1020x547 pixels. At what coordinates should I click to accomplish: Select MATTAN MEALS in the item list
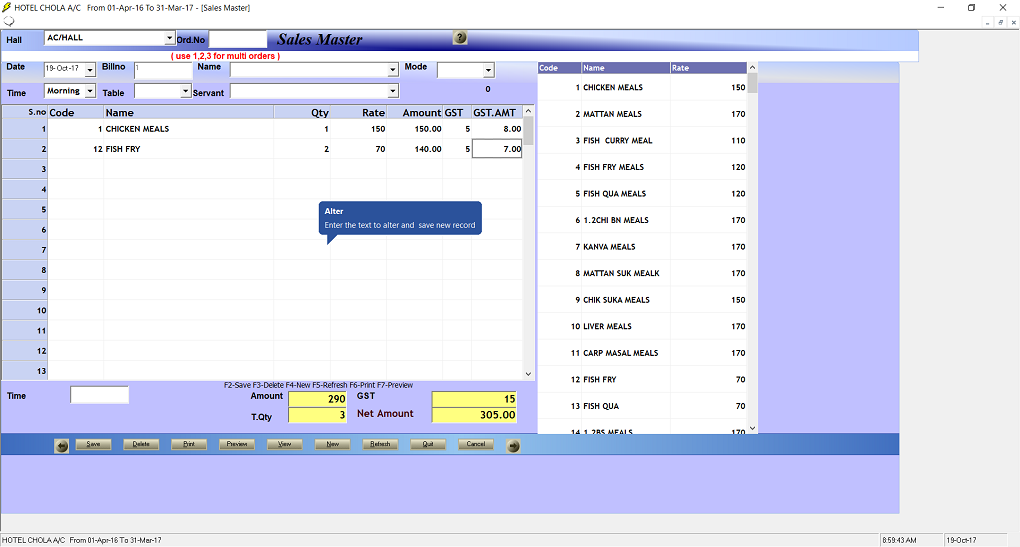click(612, 114)
